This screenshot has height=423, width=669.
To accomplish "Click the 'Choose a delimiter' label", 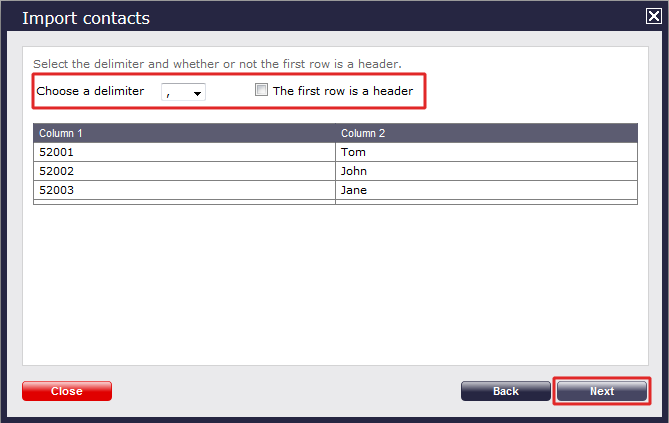I will pyautogui.click(x=90, y=91).
